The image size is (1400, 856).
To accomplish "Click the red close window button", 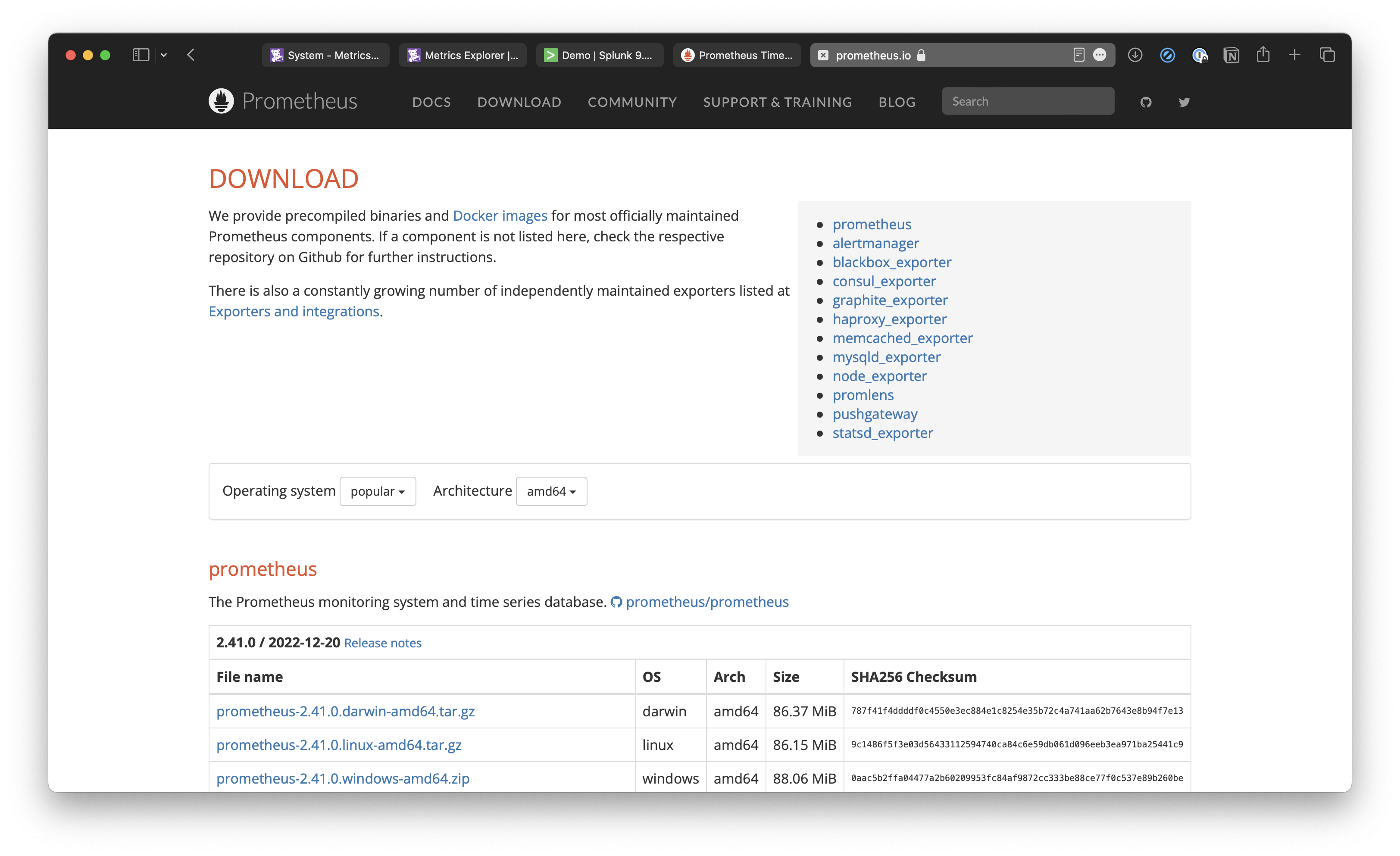I will [70, 55].
